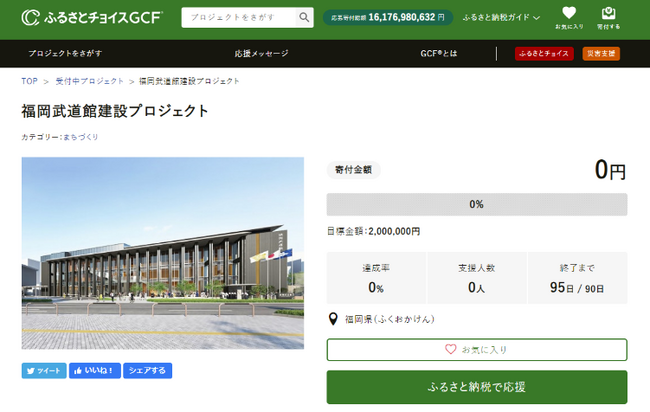Toggle お気に入り favorite for this project
The height and width of the screenshot is (412, 650).
(476, 349)
